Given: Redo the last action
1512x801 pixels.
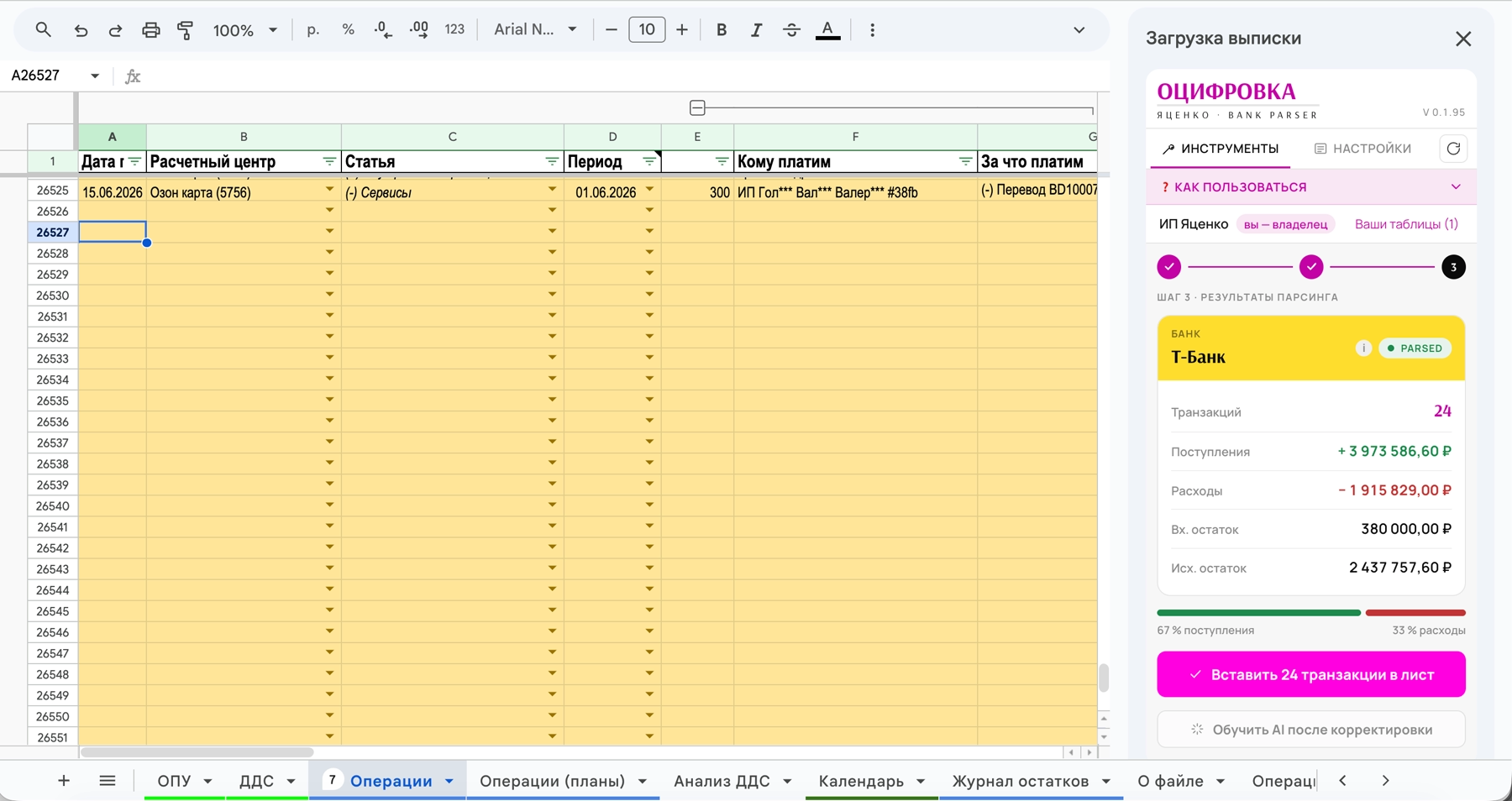Looking at the screenshot, I should [115, 30].
